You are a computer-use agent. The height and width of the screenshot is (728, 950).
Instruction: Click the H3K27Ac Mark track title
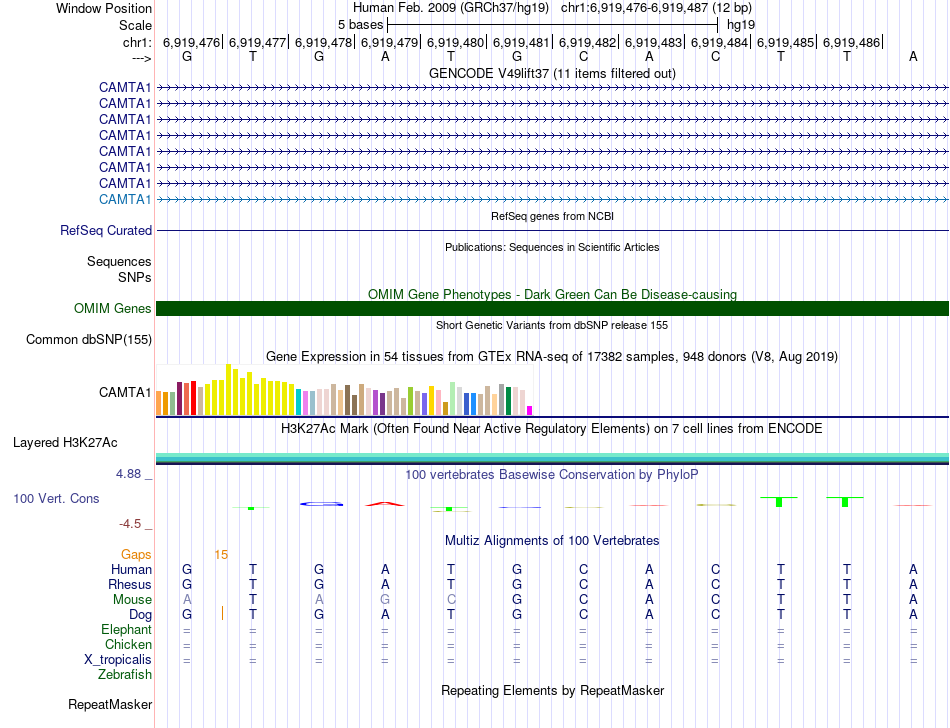pos(552,429)
